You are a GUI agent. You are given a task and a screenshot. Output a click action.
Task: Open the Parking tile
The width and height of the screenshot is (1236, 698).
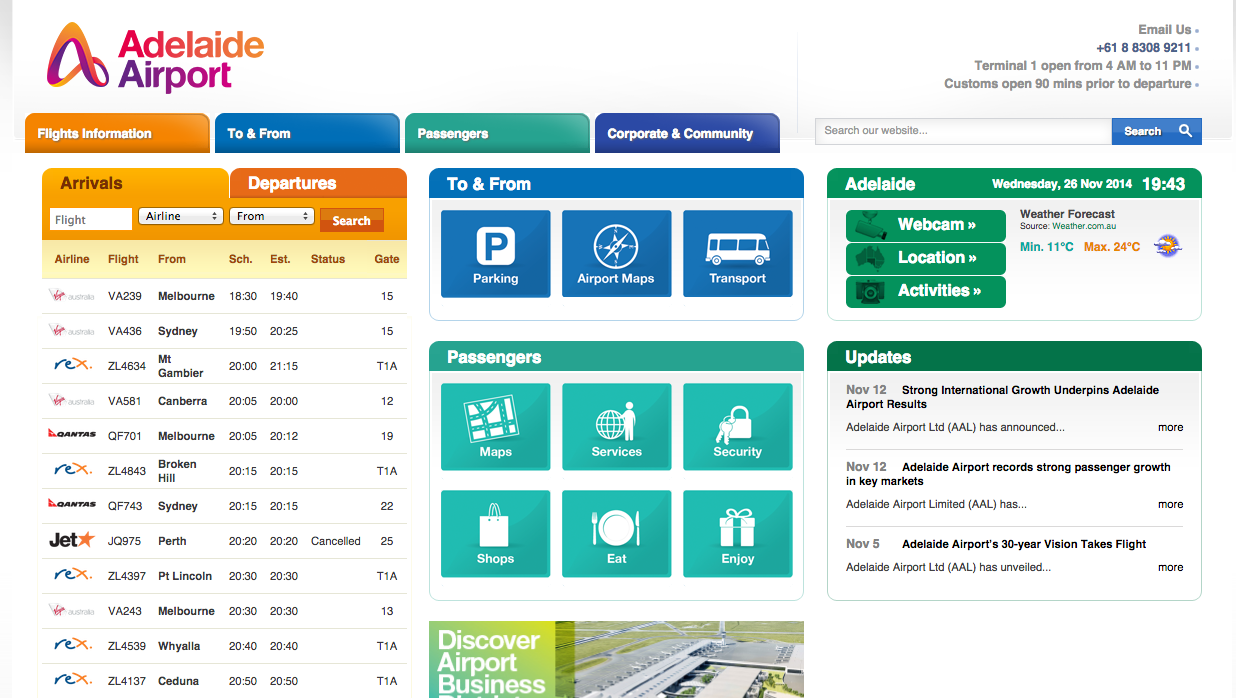(495, 253)
